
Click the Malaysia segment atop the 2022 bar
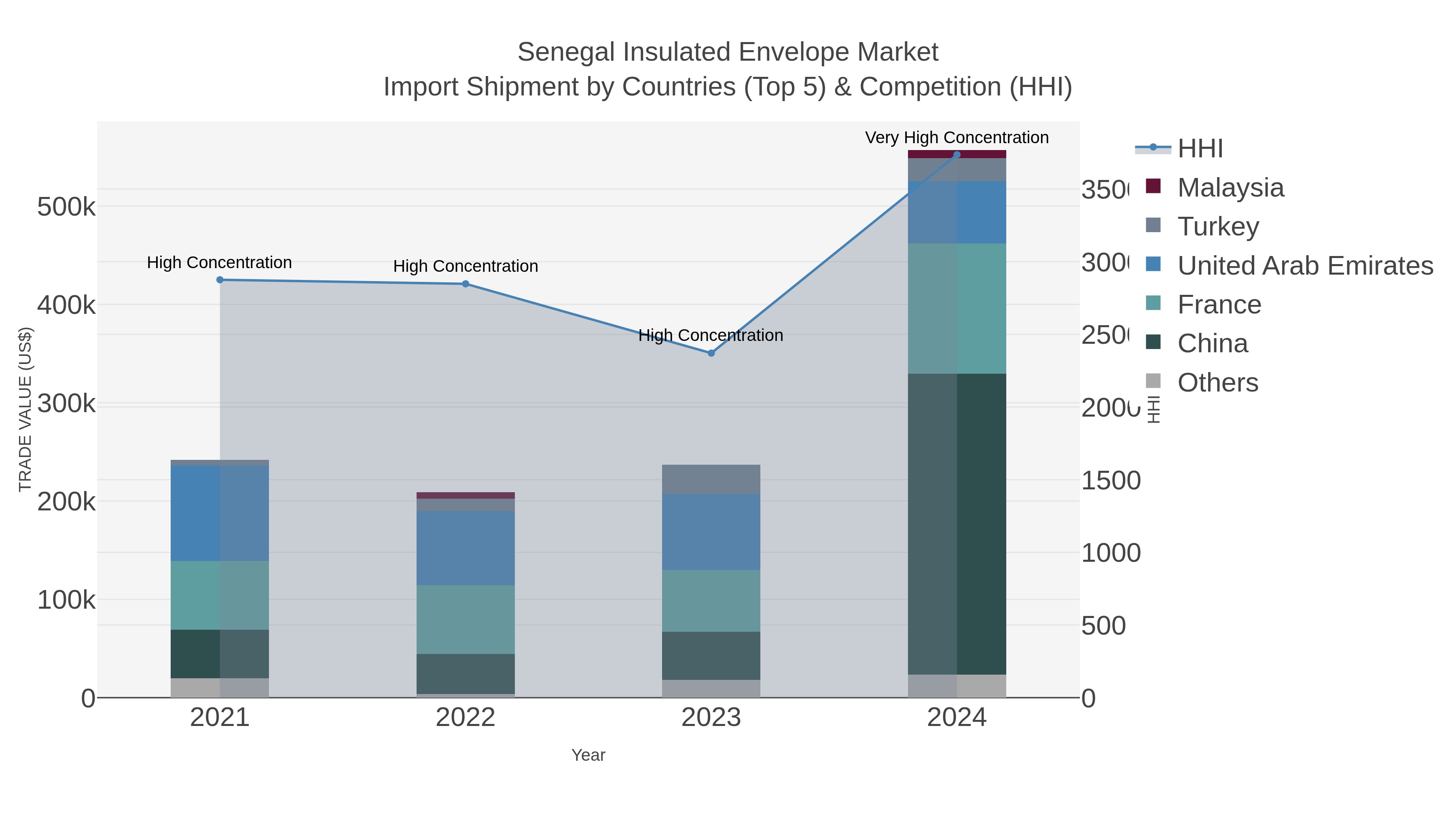466,495
